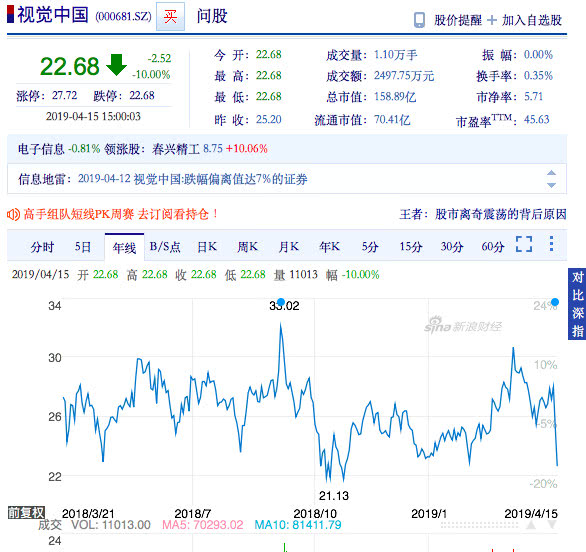Click the stock name 视觉中国
This screenshot has height=552, width=586.
pos(53,15)
